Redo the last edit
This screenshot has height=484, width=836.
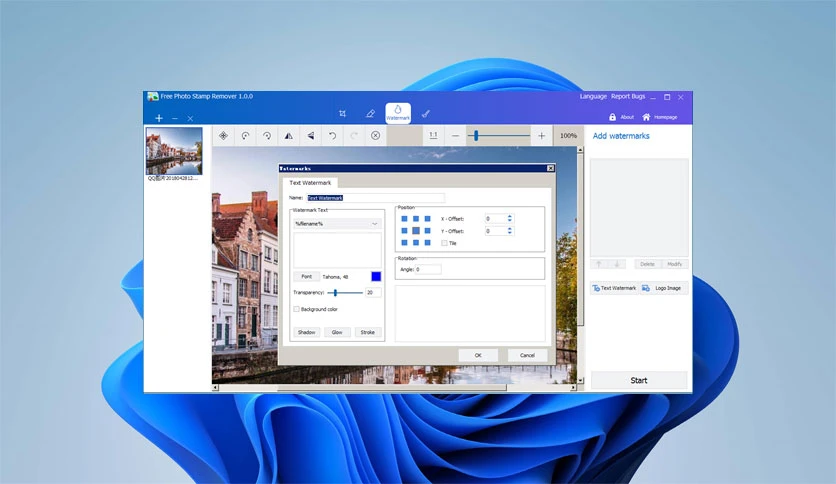[x=353, y=136]
